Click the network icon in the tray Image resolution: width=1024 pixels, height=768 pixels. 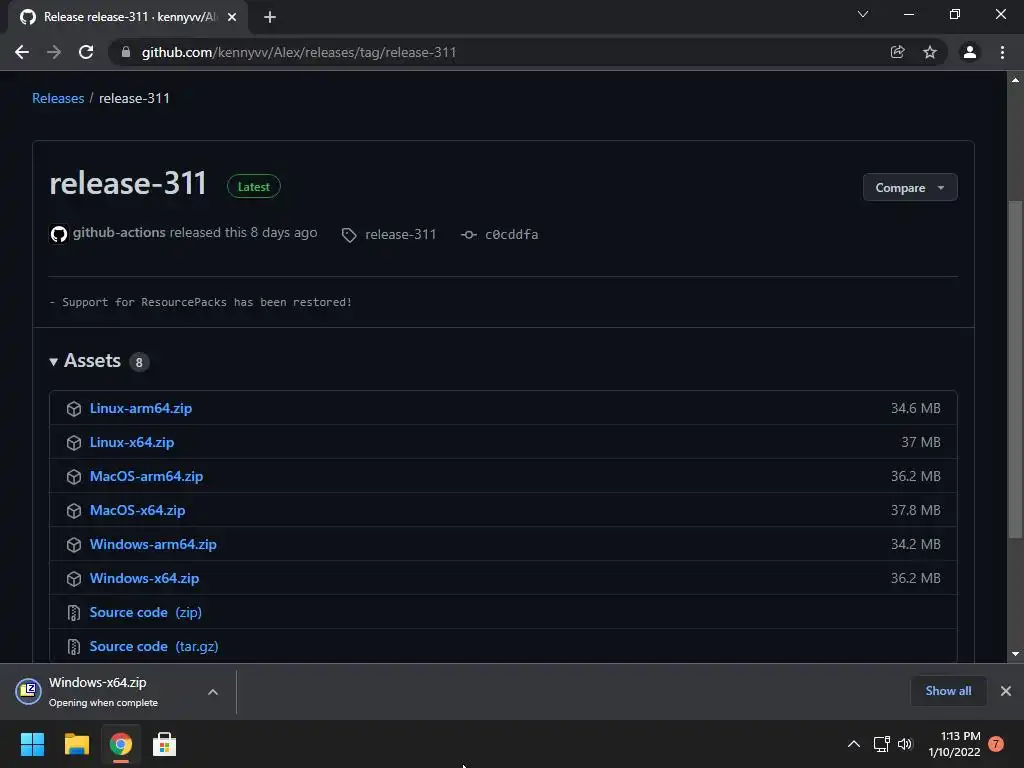click(x=882, y=744)
